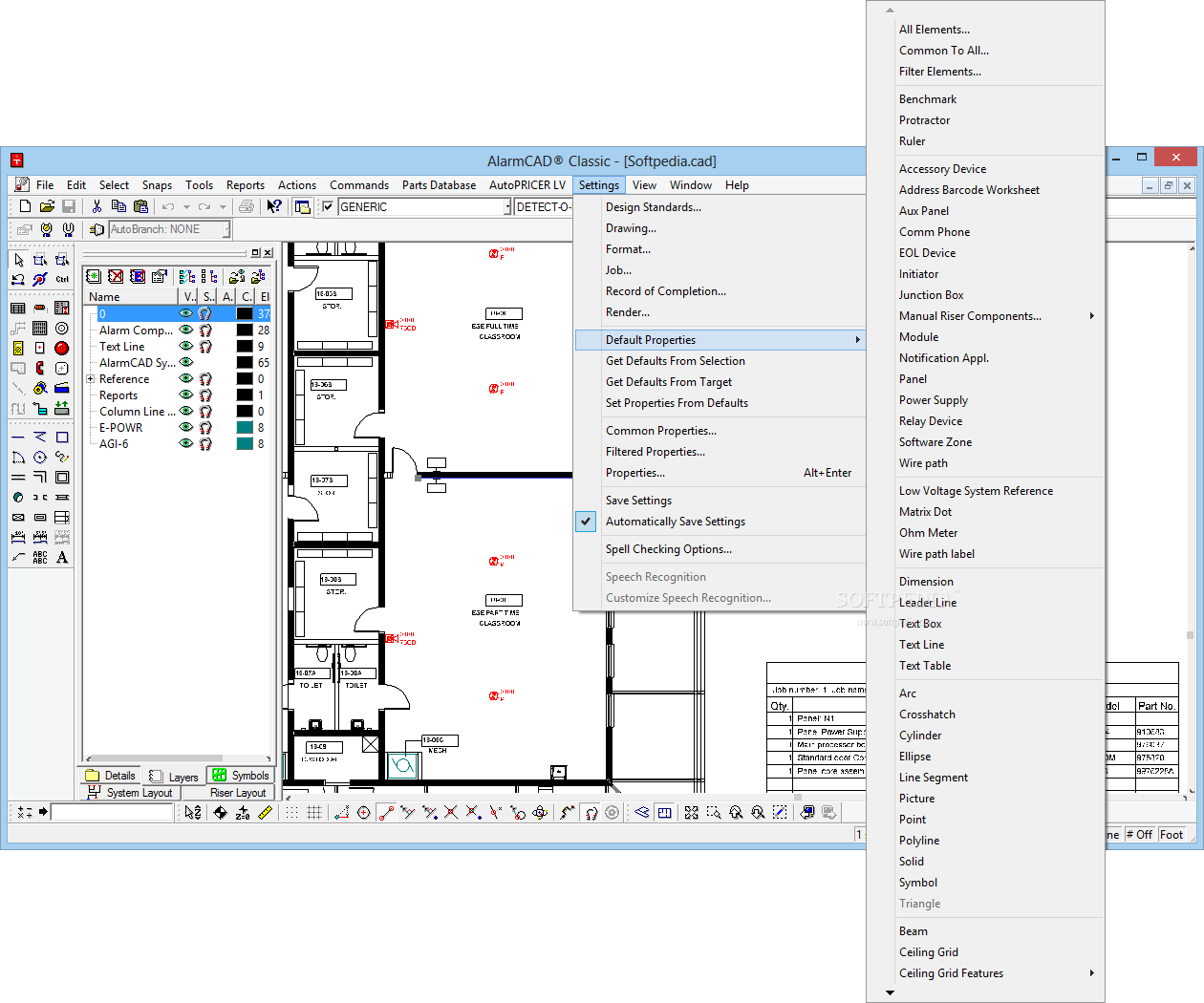Screen dimensions: 1204x1003
Task: Click the teal color swatch of AGI-6
Action: pos(245,443)
